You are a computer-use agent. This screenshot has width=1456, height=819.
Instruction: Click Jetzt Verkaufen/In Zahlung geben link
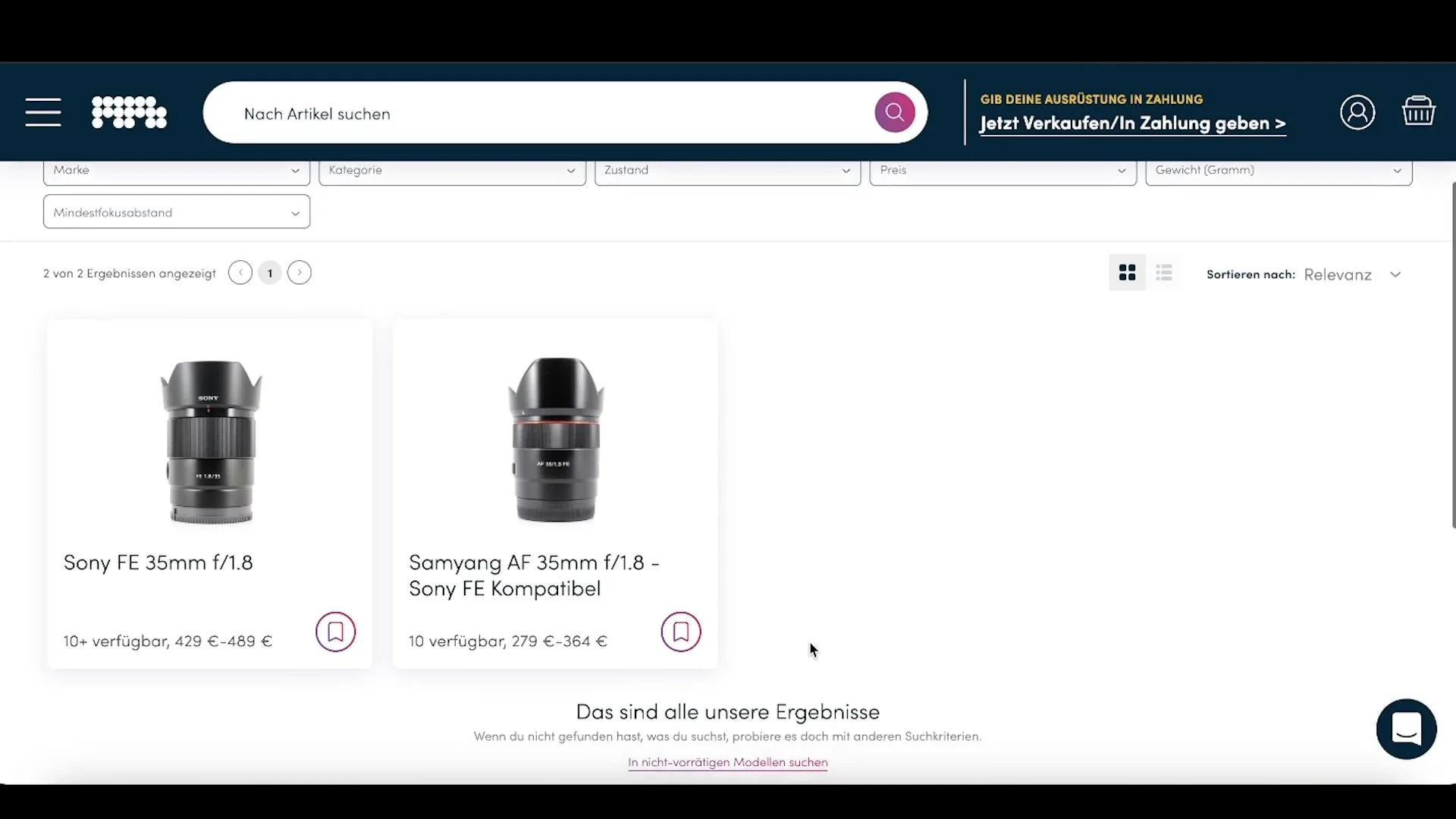(x=1132, y=124)
